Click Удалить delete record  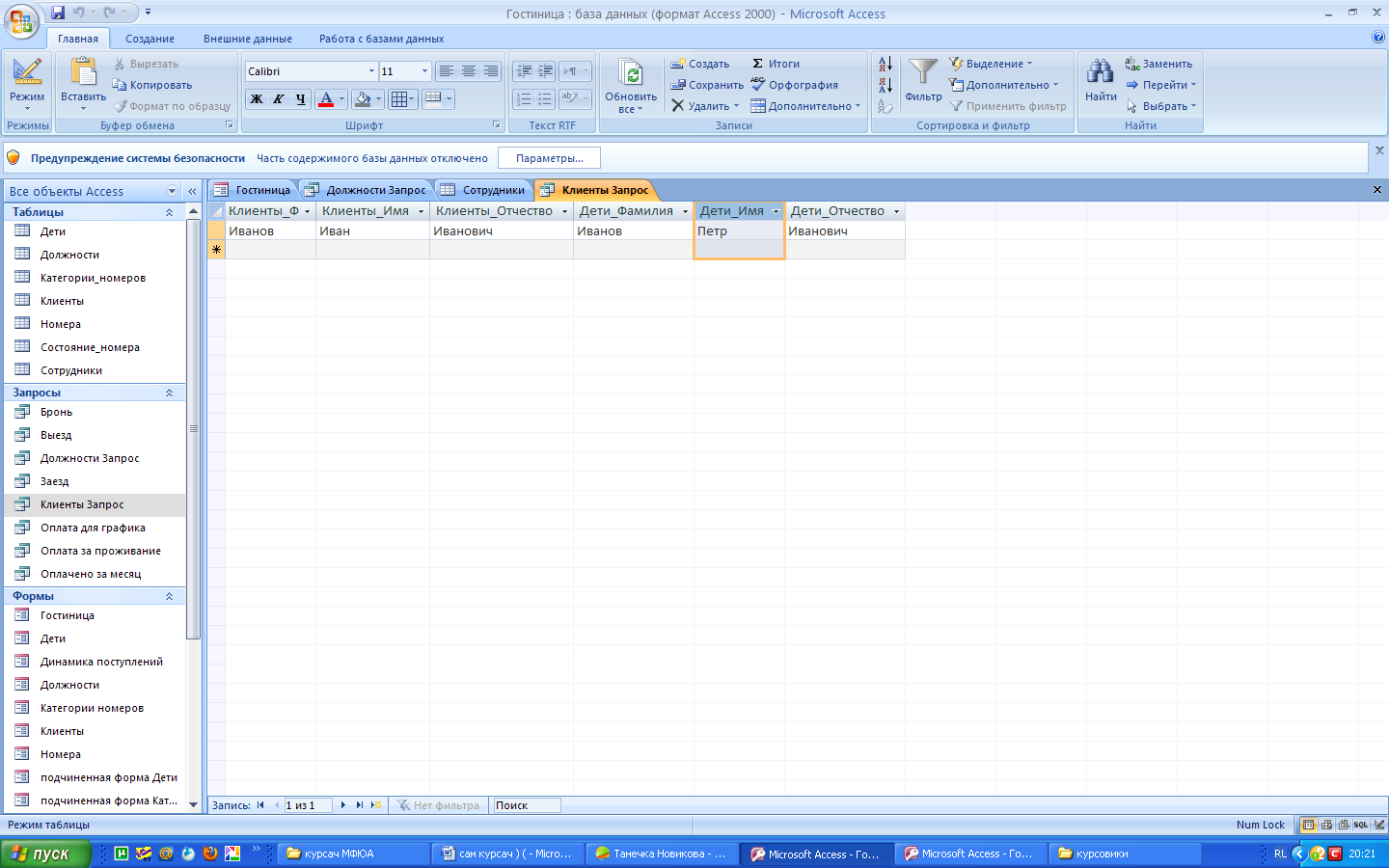pos(705,106)
